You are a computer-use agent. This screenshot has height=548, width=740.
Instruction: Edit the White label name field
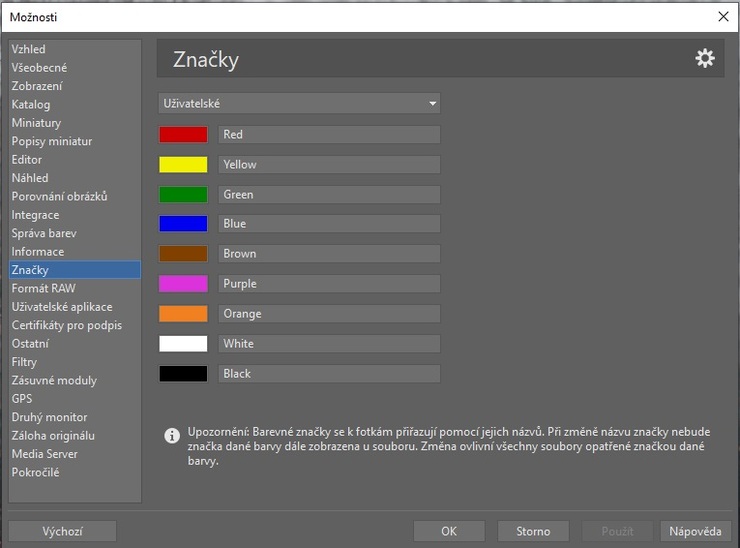[x=329, y=344]
